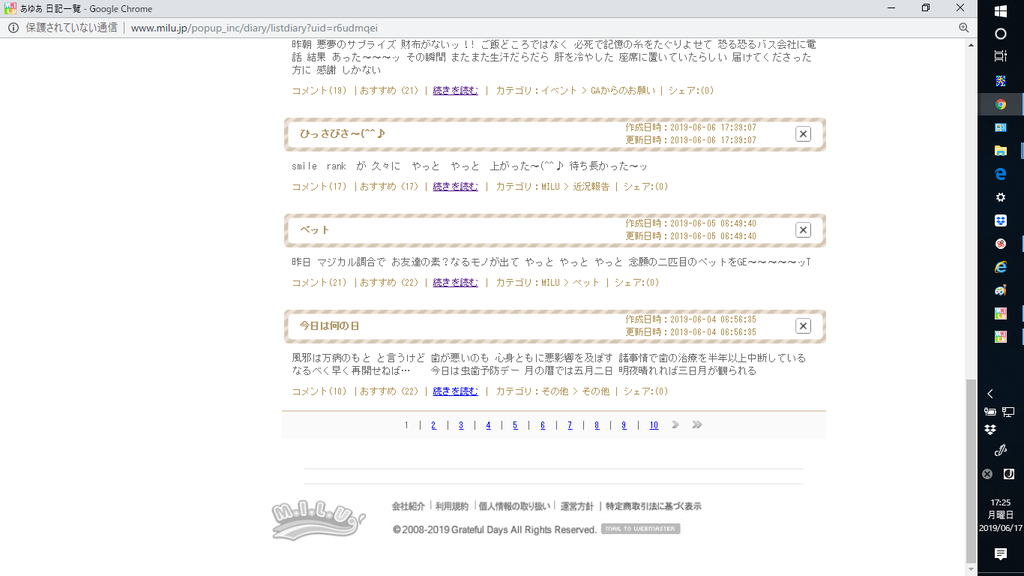Go to next page with single arrow
The image size is (1024, 576).
point(676,425)
